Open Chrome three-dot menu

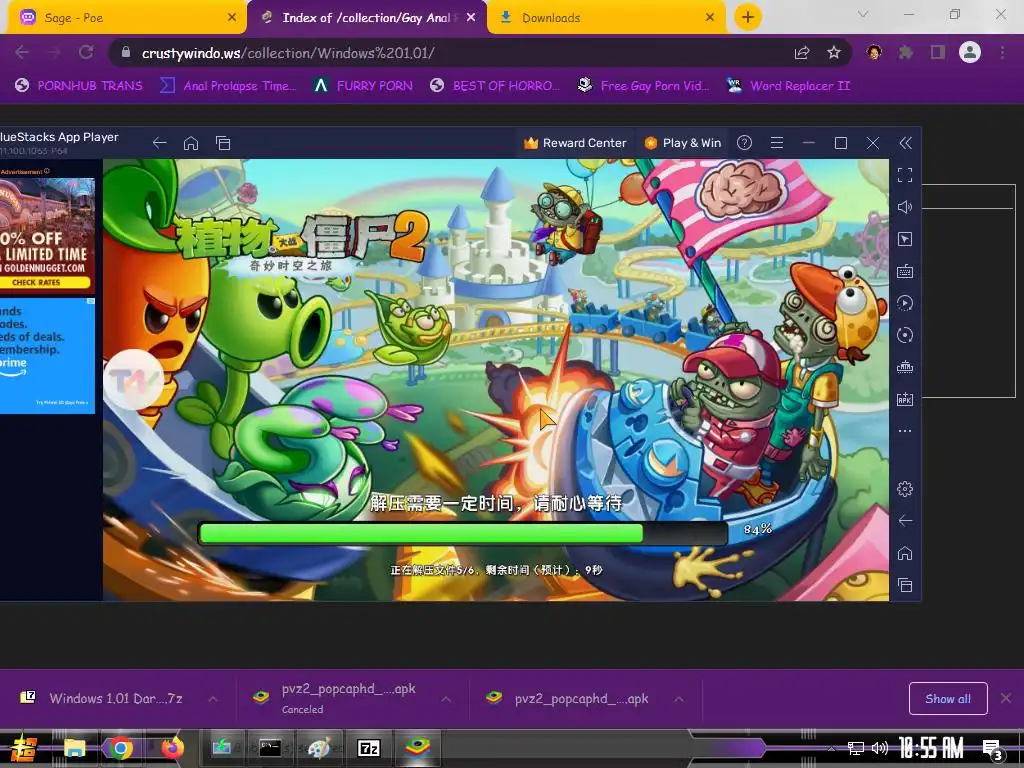click(x=1002, y=53)
